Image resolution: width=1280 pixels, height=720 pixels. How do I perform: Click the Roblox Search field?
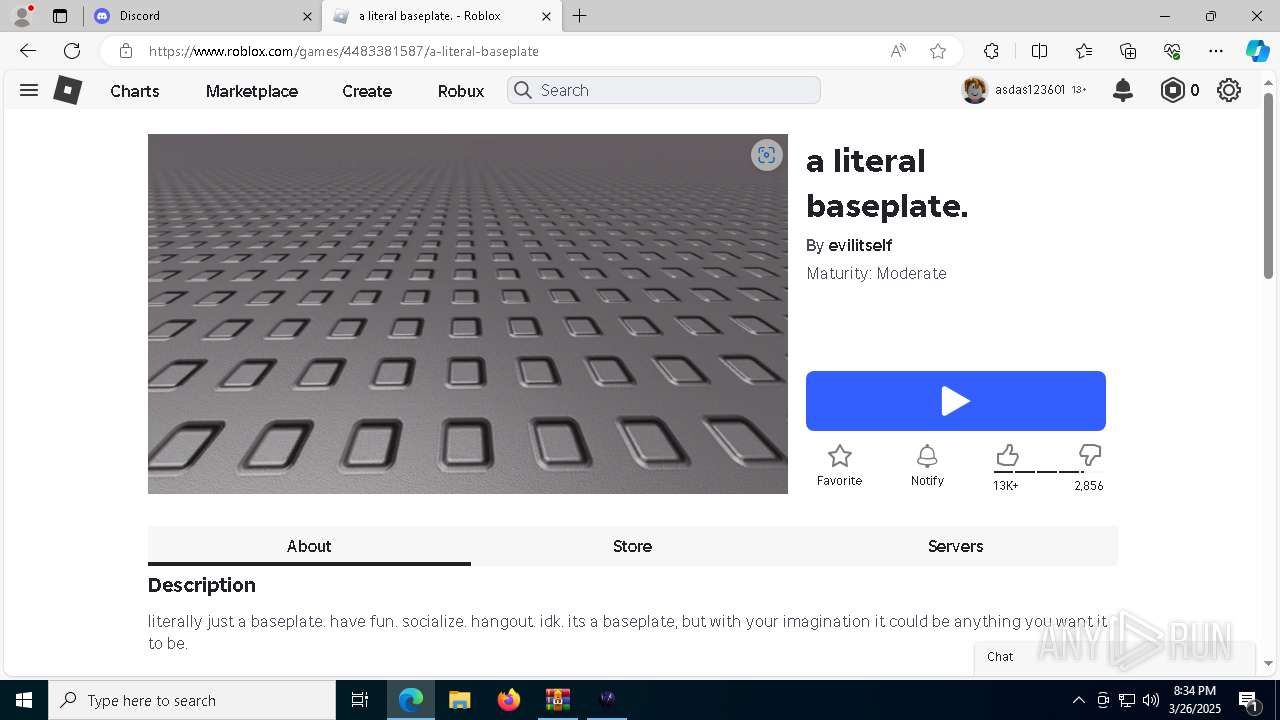click(x=664, y=90)
